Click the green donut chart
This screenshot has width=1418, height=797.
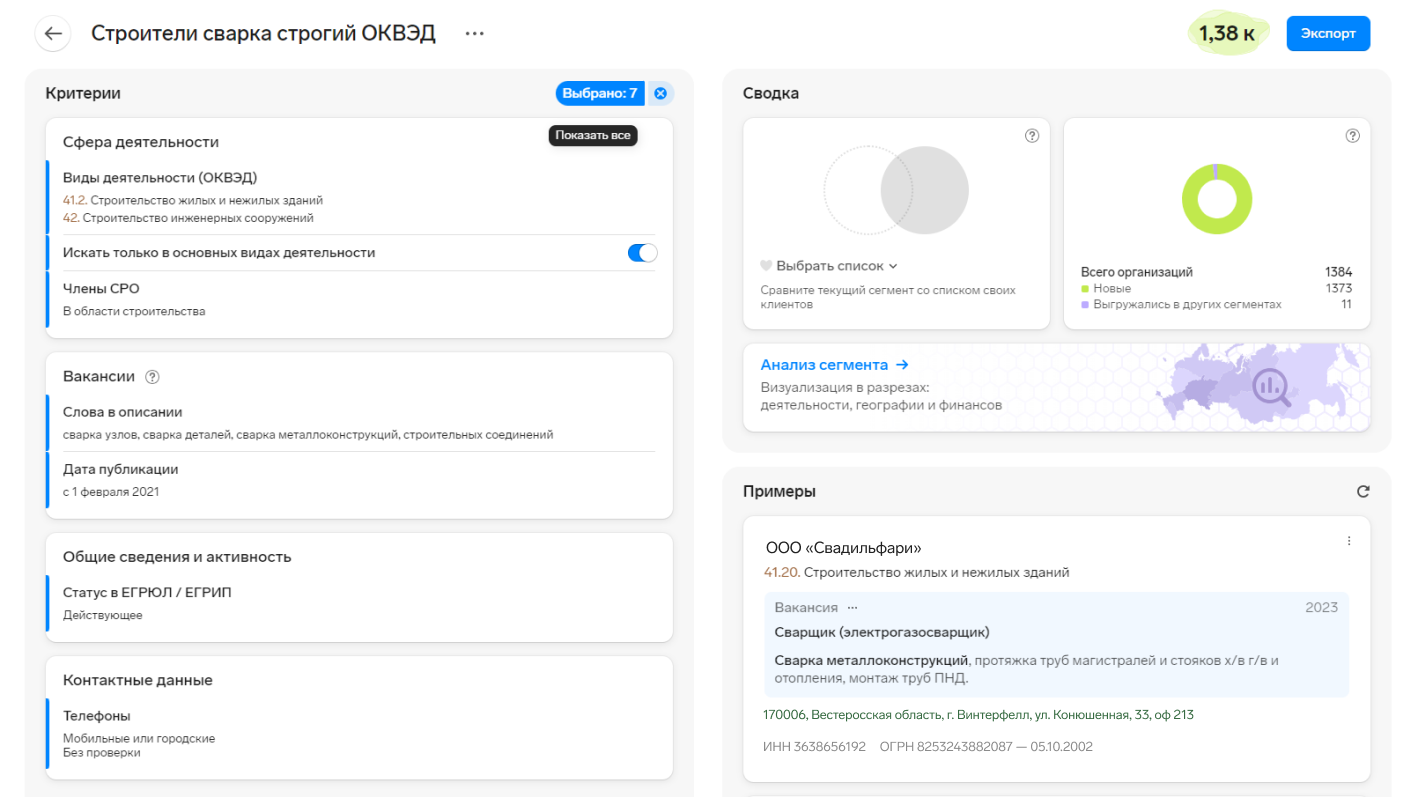(1216, 199)
